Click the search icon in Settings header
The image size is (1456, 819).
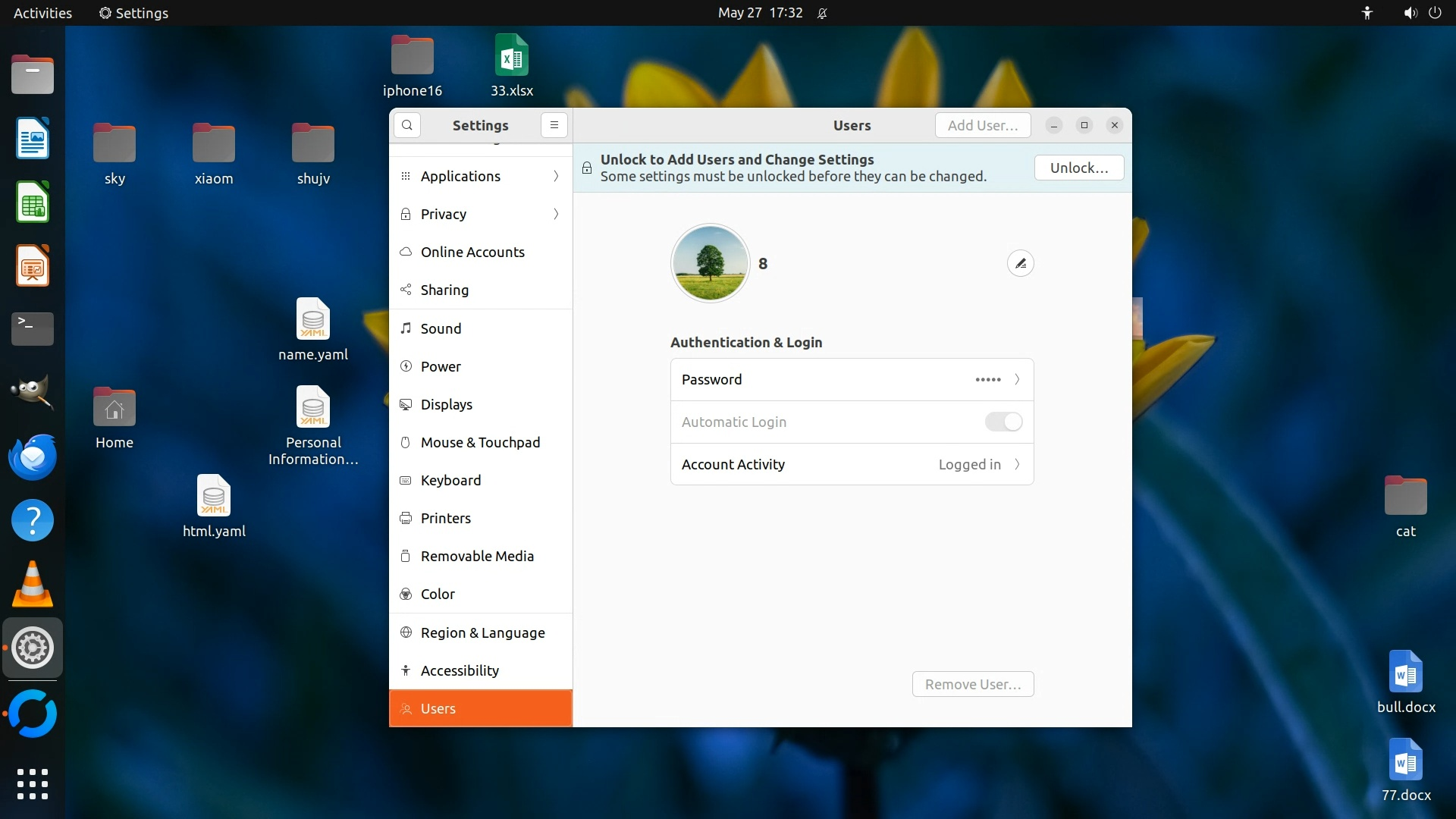(x=407, y=125)
